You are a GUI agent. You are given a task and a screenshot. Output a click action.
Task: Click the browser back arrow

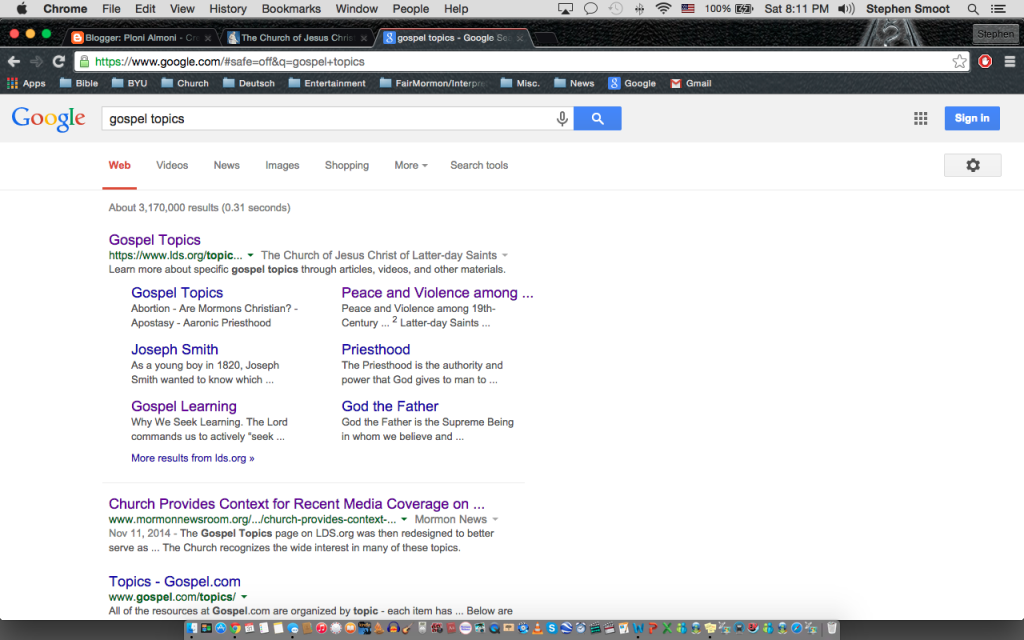14,61
